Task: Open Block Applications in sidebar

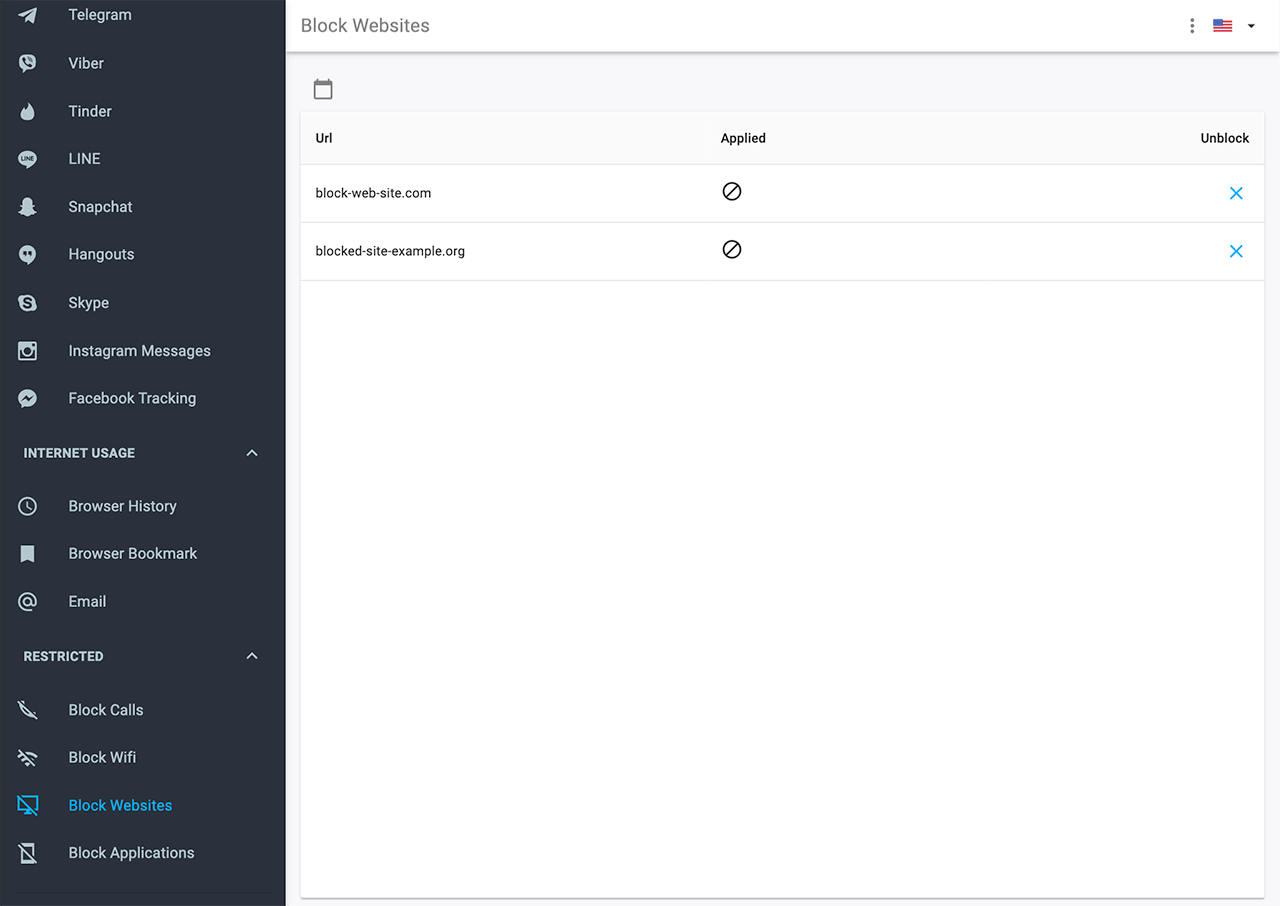Action: coord(131,853)
